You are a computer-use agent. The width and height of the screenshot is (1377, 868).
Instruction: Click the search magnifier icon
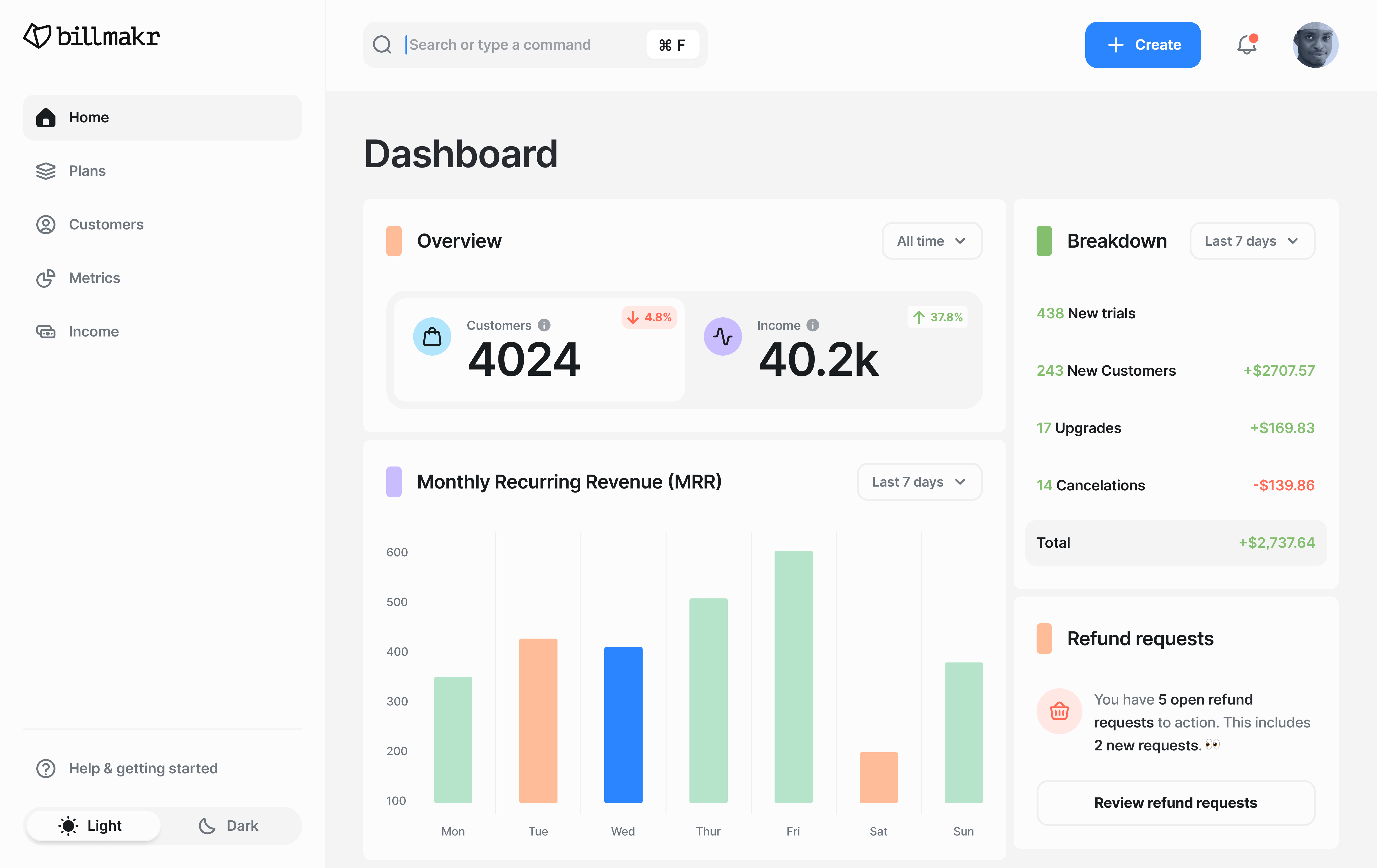click(x=382, y=45)
